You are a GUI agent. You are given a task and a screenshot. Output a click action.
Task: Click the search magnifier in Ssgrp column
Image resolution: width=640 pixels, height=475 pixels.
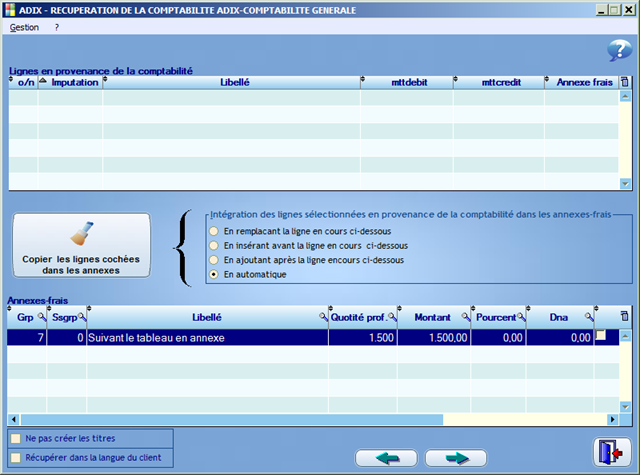82,317
